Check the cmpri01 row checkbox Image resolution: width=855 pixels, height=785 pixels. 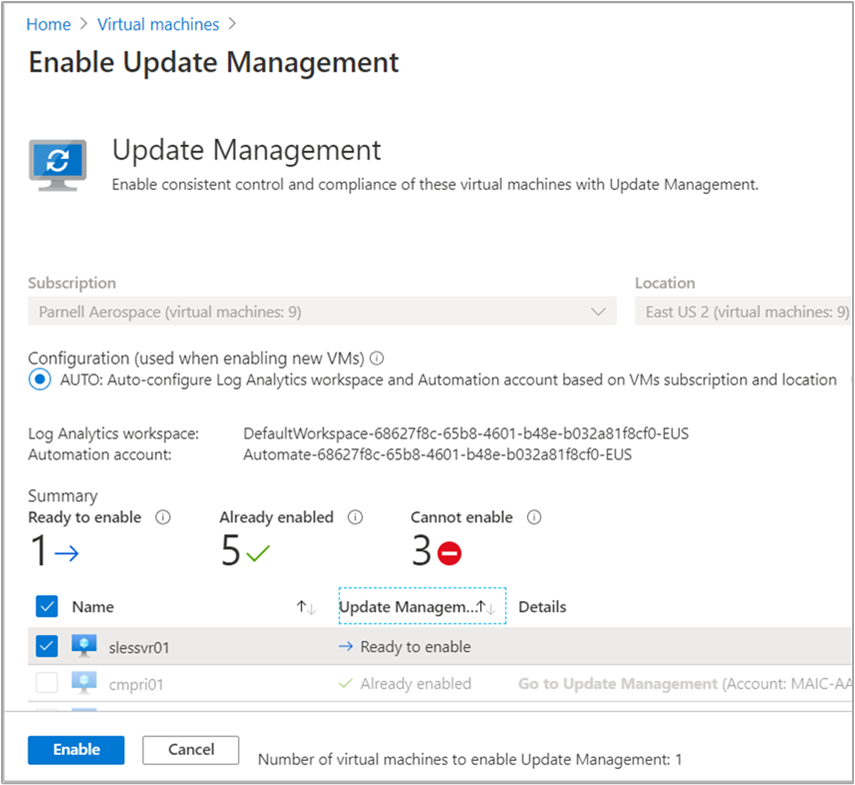pos(47,683)
